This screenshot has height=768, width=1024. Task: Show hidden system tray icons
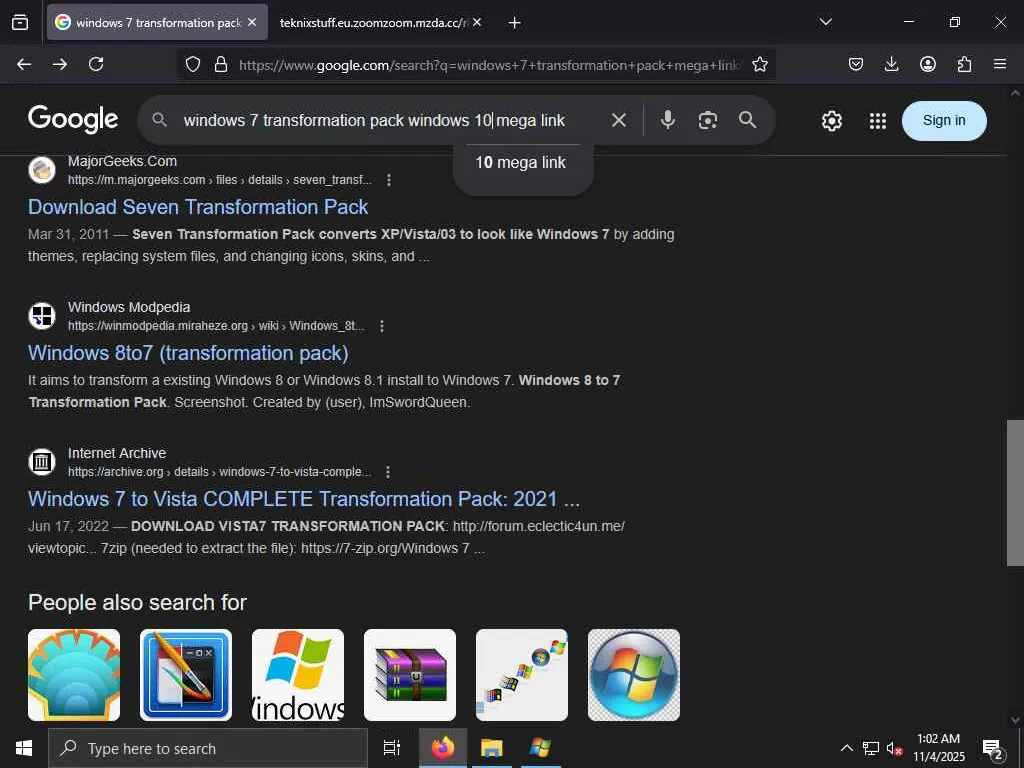846,748
